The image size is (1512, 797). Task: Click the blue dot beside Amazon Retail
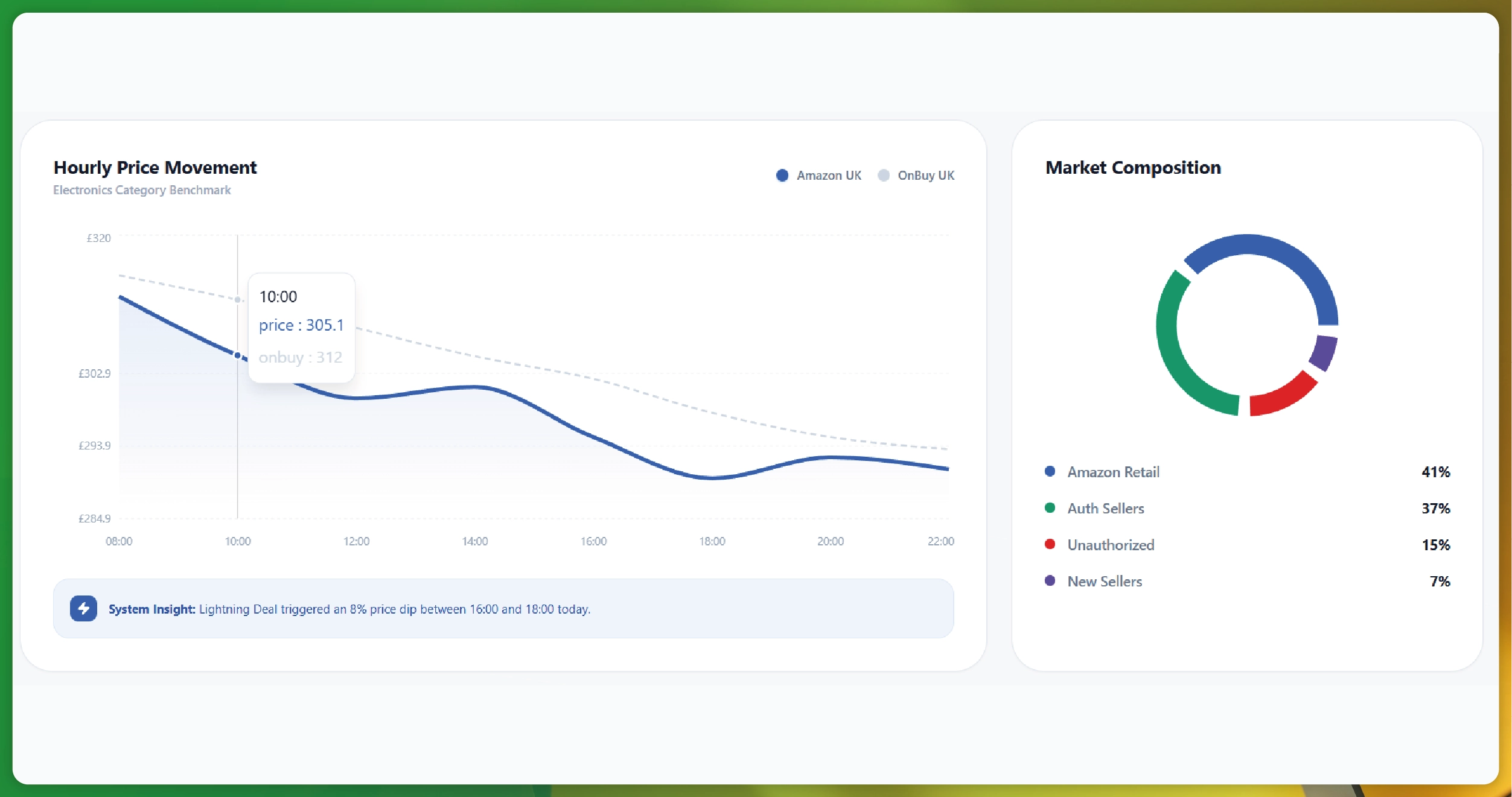(x=1049, y=472)
